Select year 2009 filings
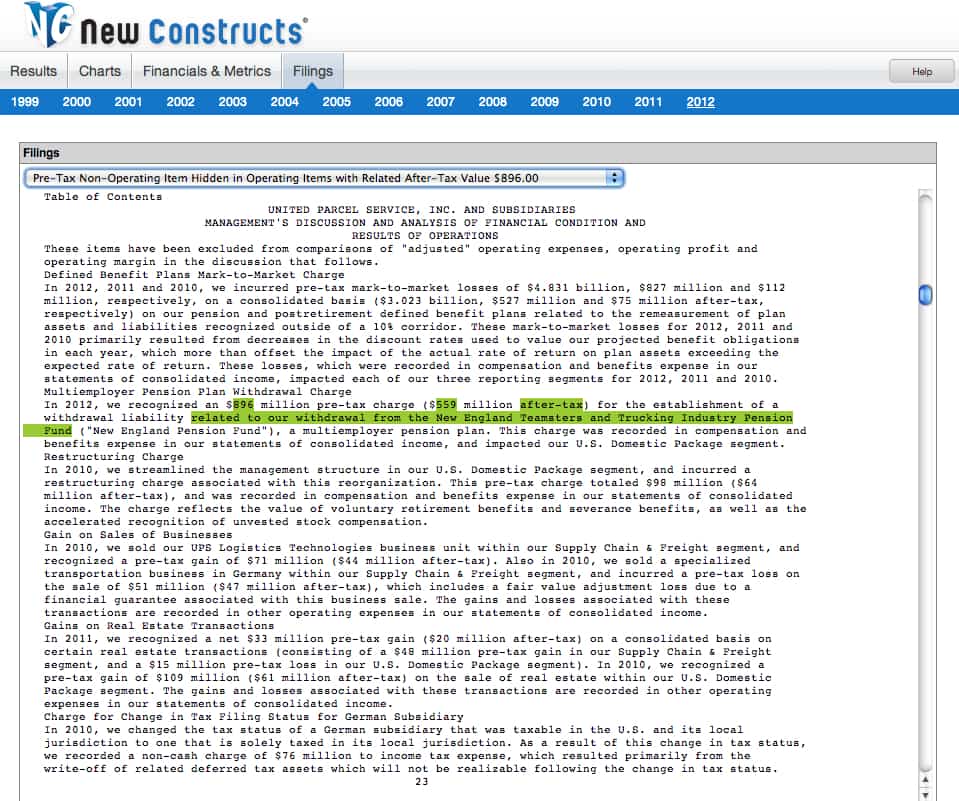 (544, 102)
